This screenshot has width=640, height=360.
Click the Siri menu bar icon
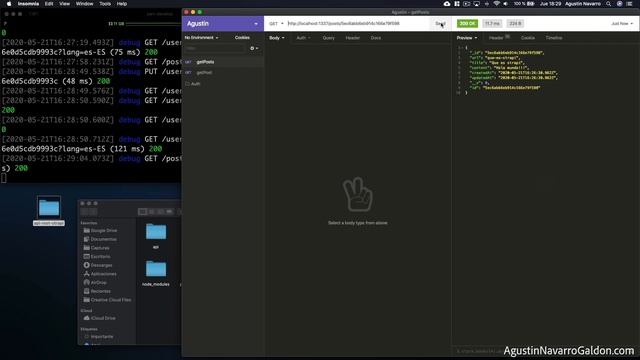619,4
